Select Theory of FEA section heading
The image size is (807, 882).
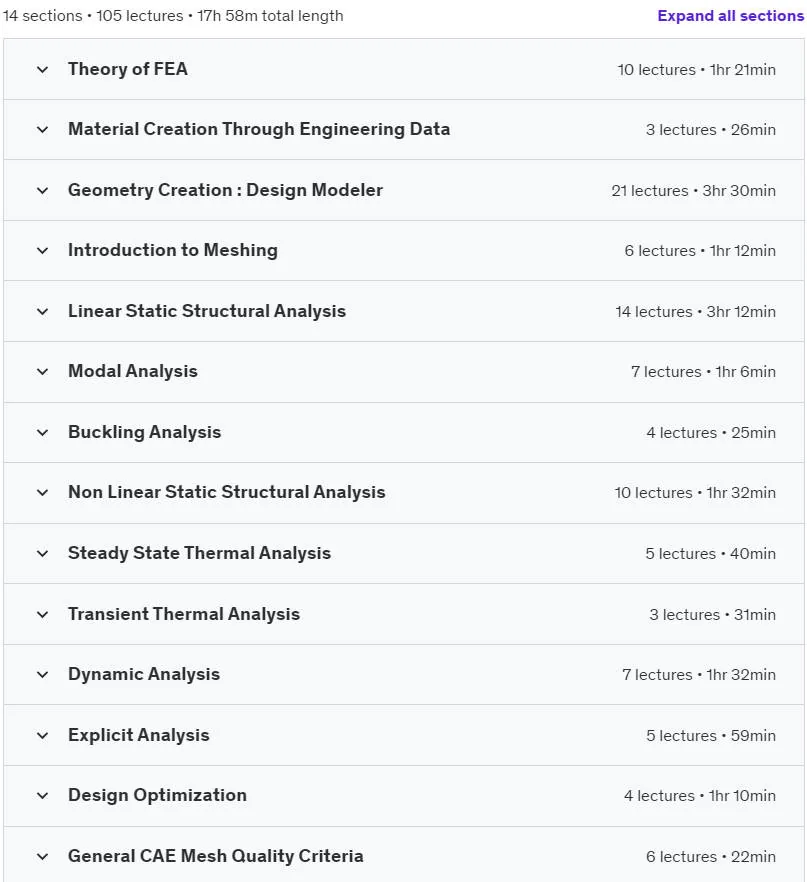(128, 69)
